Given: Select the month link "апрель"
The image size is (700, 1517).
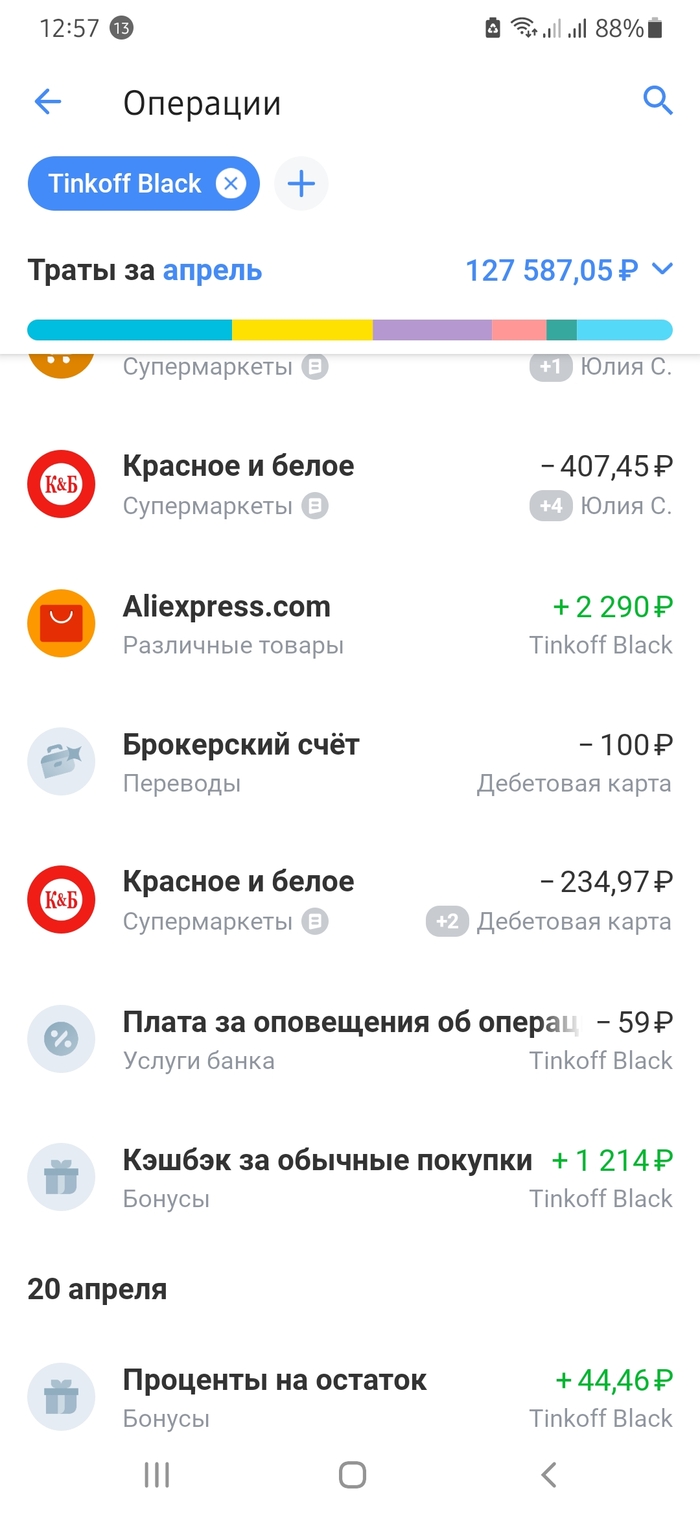Looking at the screenshot, I should click(x=212, y=270).
